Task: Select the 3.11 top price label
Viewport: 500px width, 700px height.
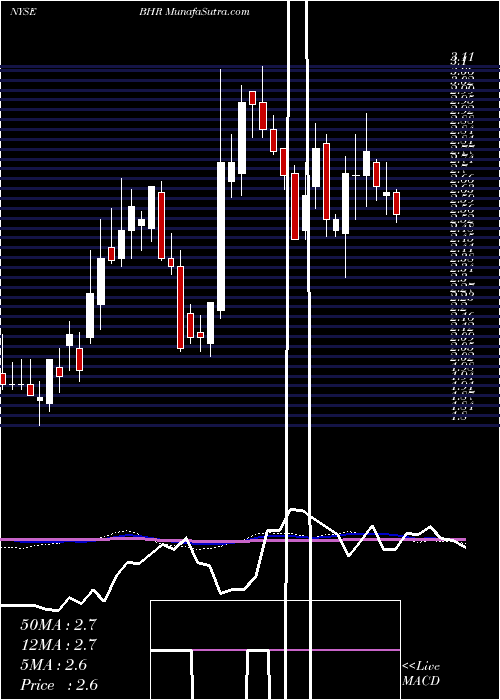Action: click(462, 57)
